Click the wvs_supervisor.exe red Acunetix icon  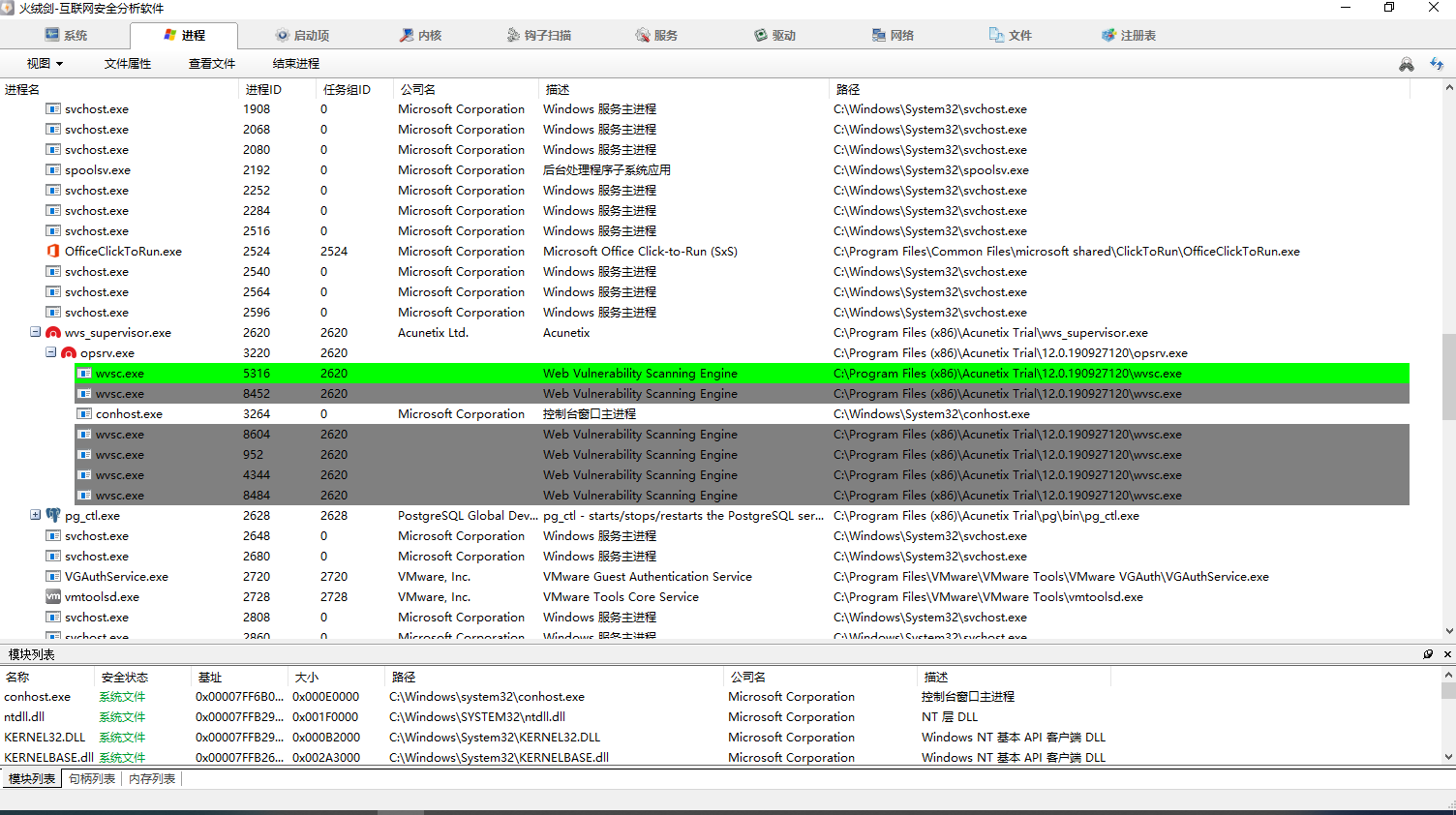point(53,333)
